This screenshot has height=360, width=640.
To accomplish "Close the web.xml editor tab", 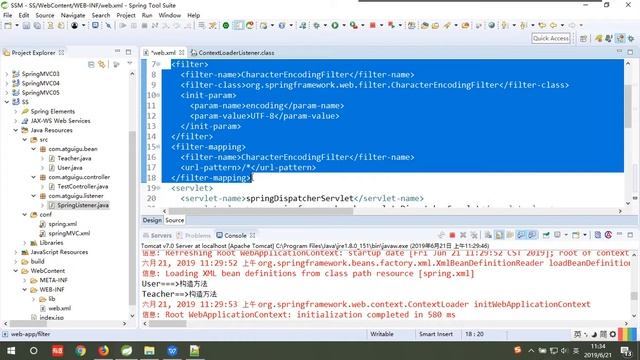I will pyautogui.click(x=181, y=53).
